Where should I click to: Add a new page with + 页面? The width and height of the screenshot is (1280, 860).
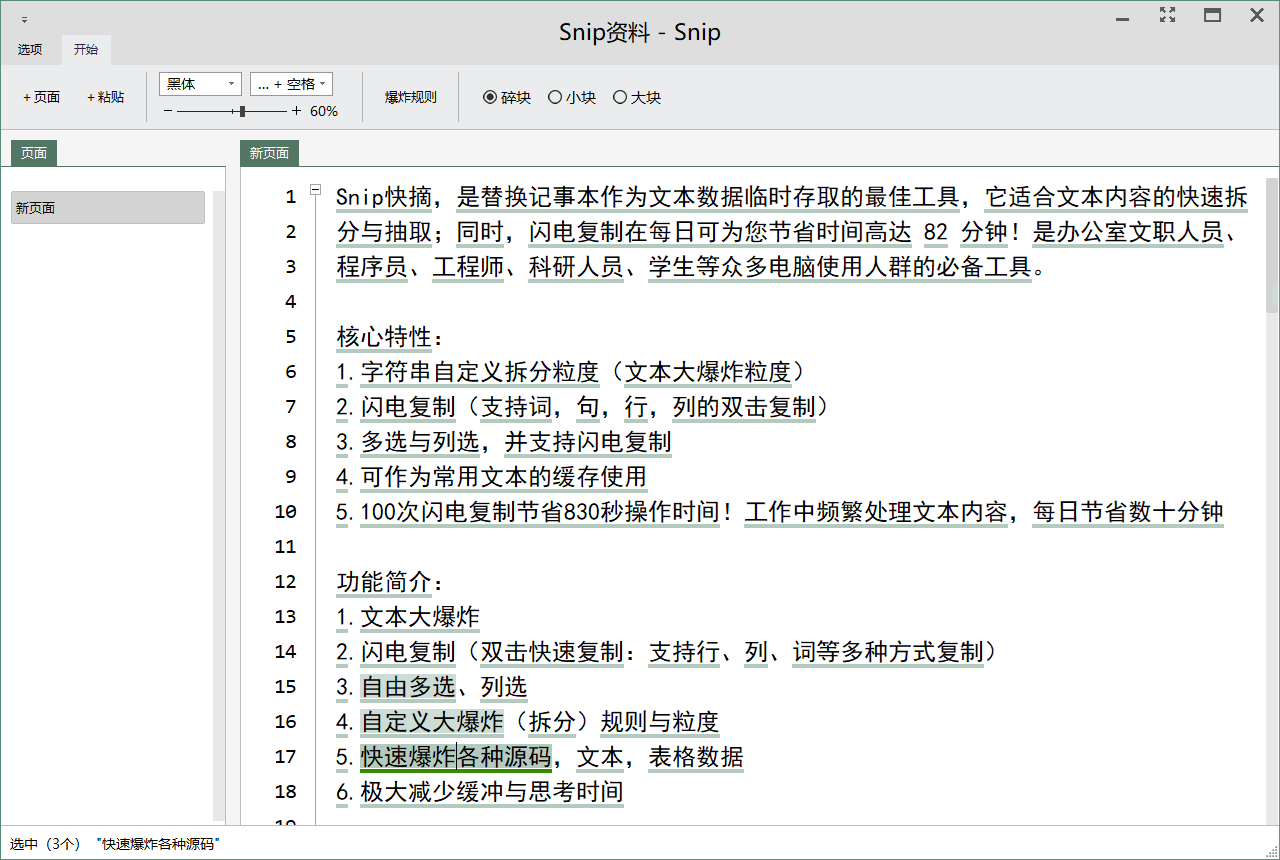pos(42,97)
